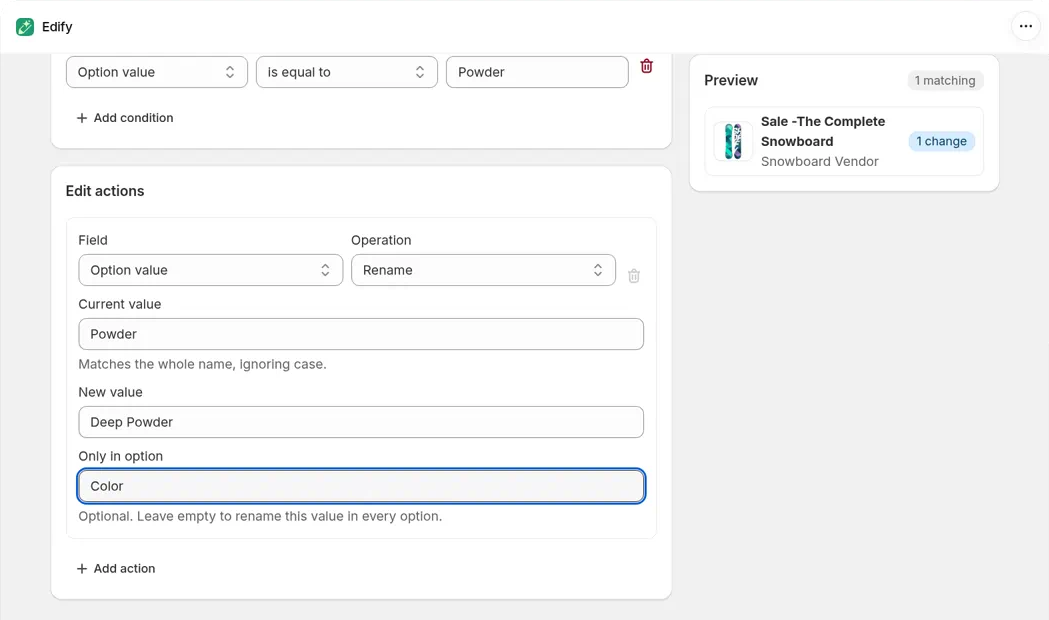Click the grey trash icon beside Rename operation

[634, 276]
